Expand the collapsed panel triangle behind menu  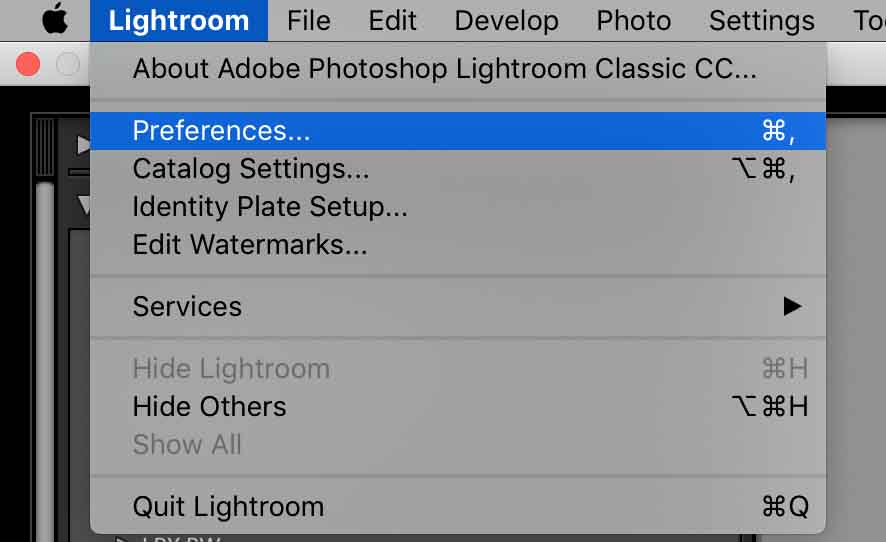click(83, 145)
